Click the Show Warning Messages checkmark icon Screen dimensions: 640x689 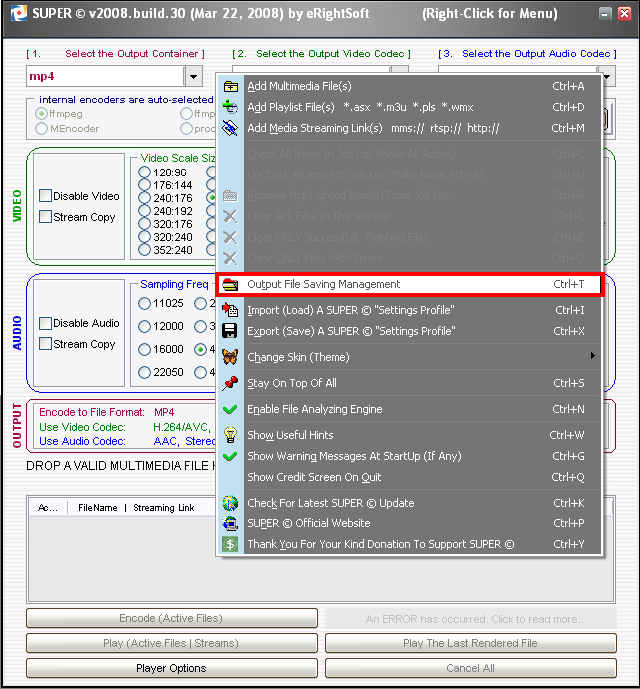(230, 456)
